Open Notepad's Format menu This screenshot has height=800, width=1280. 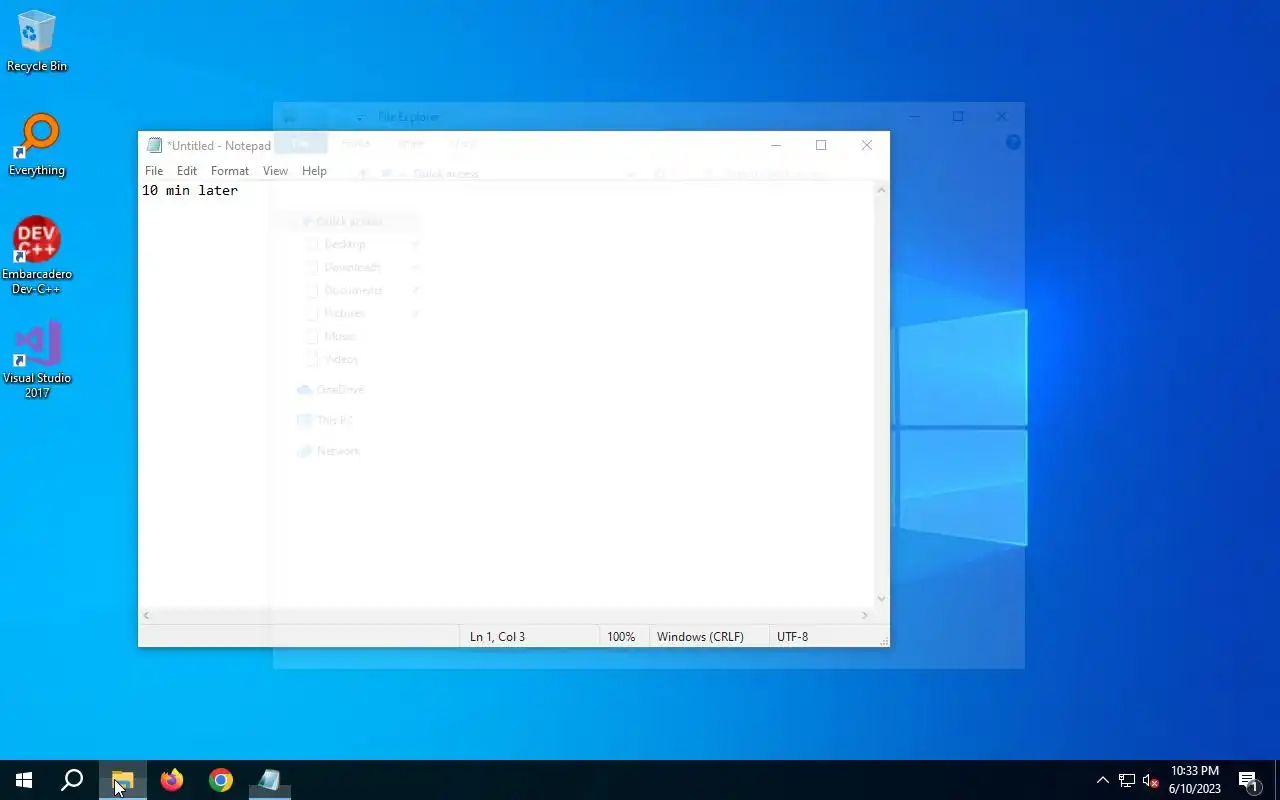click(x=230, y=171)
